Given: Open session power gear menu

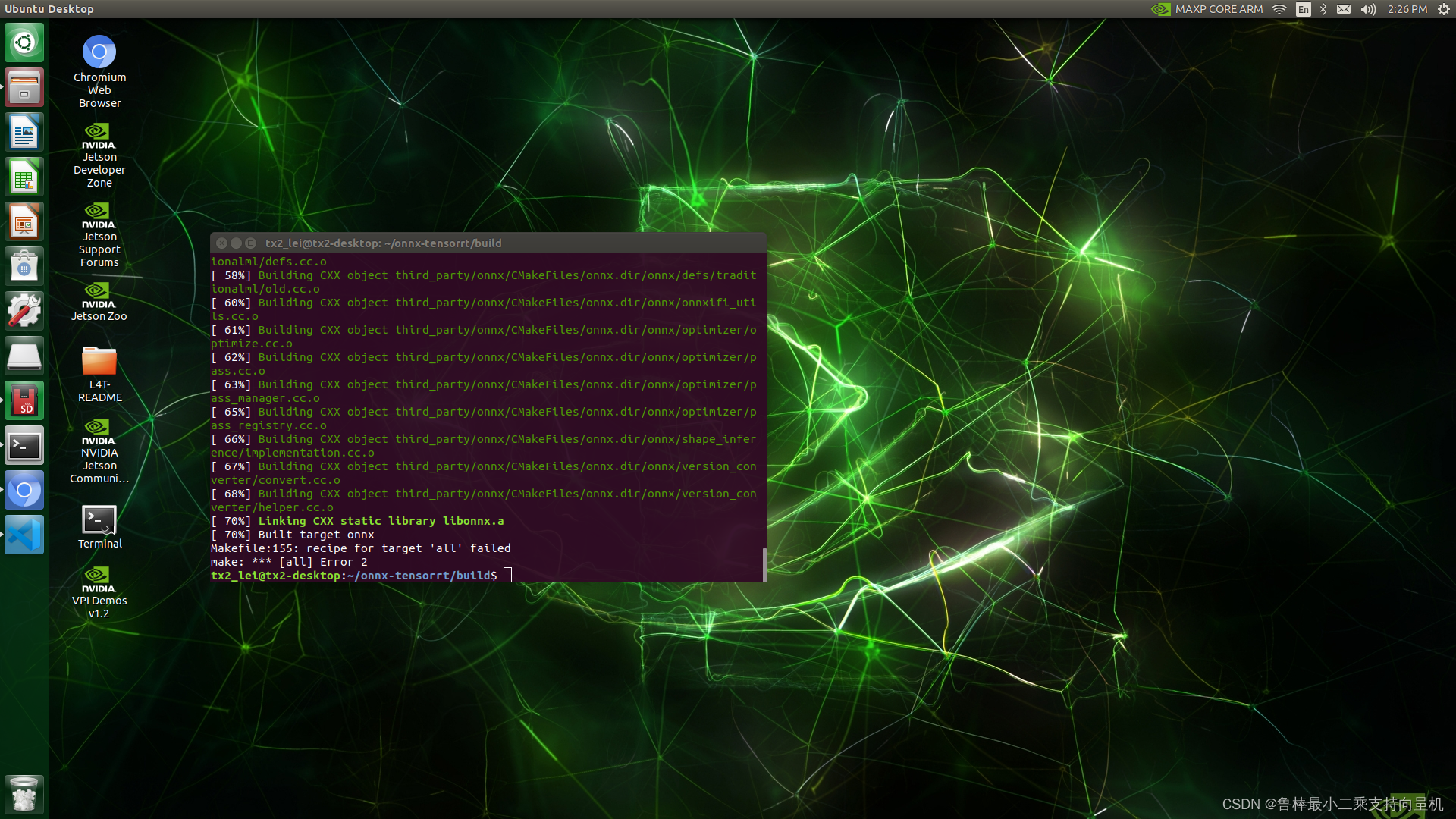Looking at the screenshot, I should 1444,9.
